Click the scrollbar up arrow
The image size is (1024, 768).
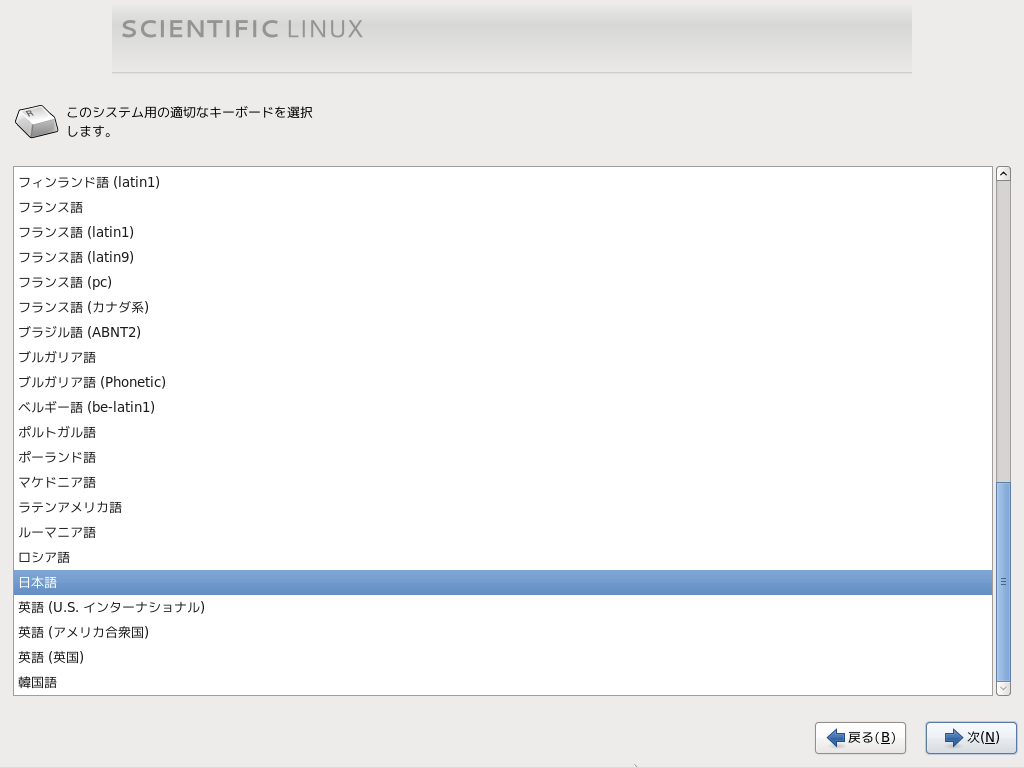pyautogui.click(x=1003, y=174)
